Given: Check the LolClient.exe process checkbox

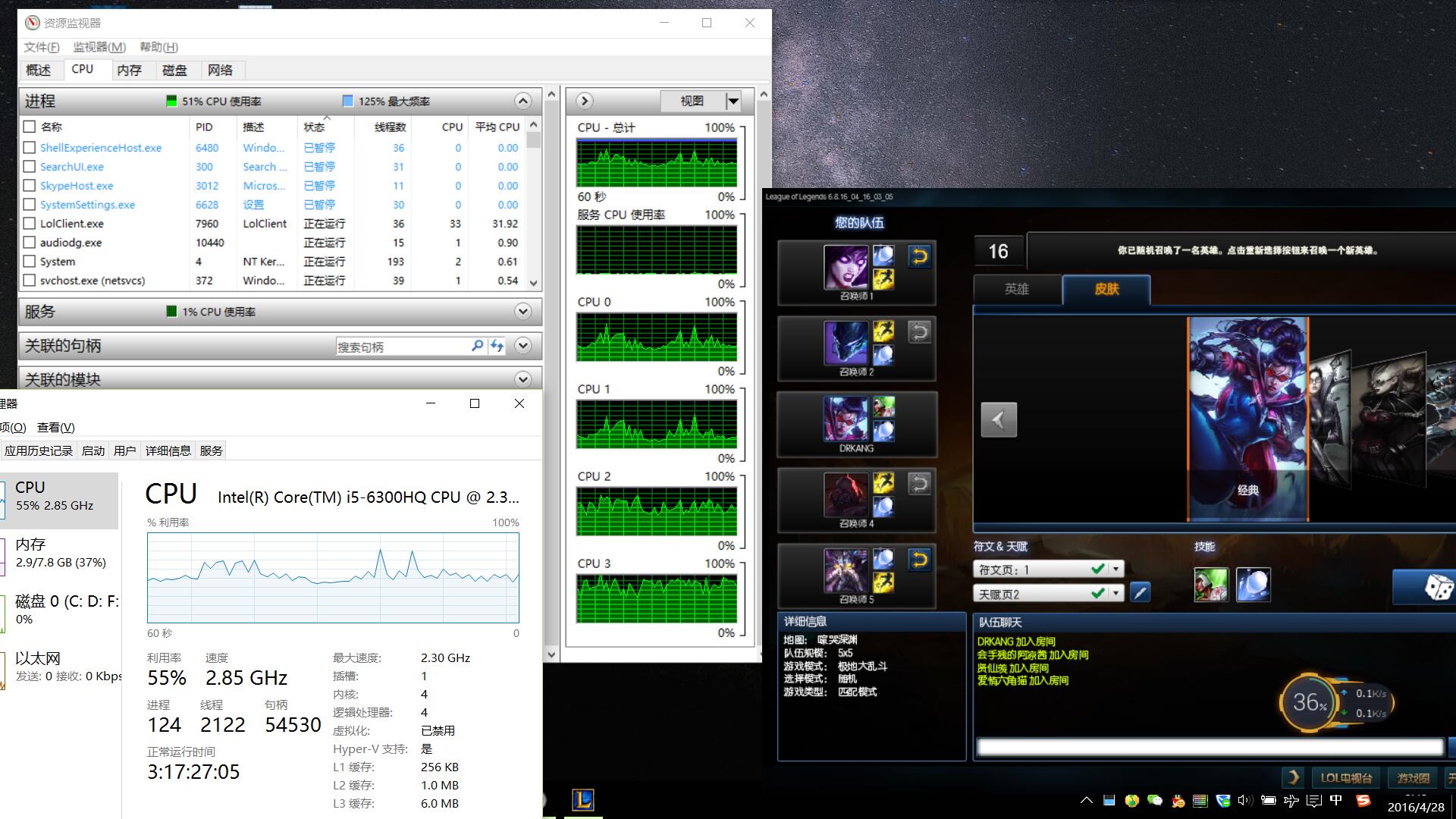Looking at the screenshot, I should pyautogui.click(x=30, y=223).
